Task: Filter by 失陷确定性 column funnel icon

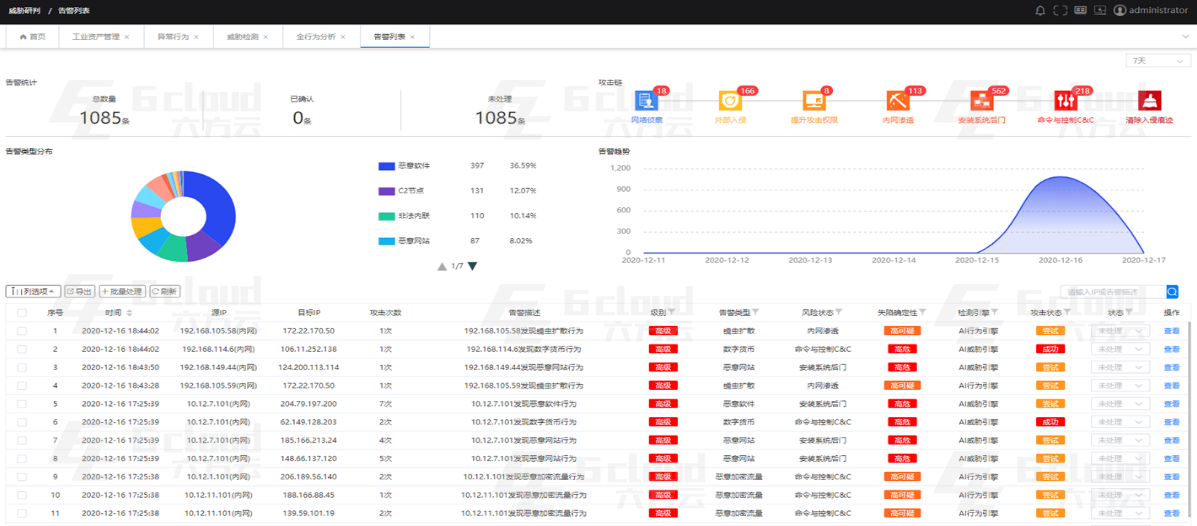Action: [922, 312]
